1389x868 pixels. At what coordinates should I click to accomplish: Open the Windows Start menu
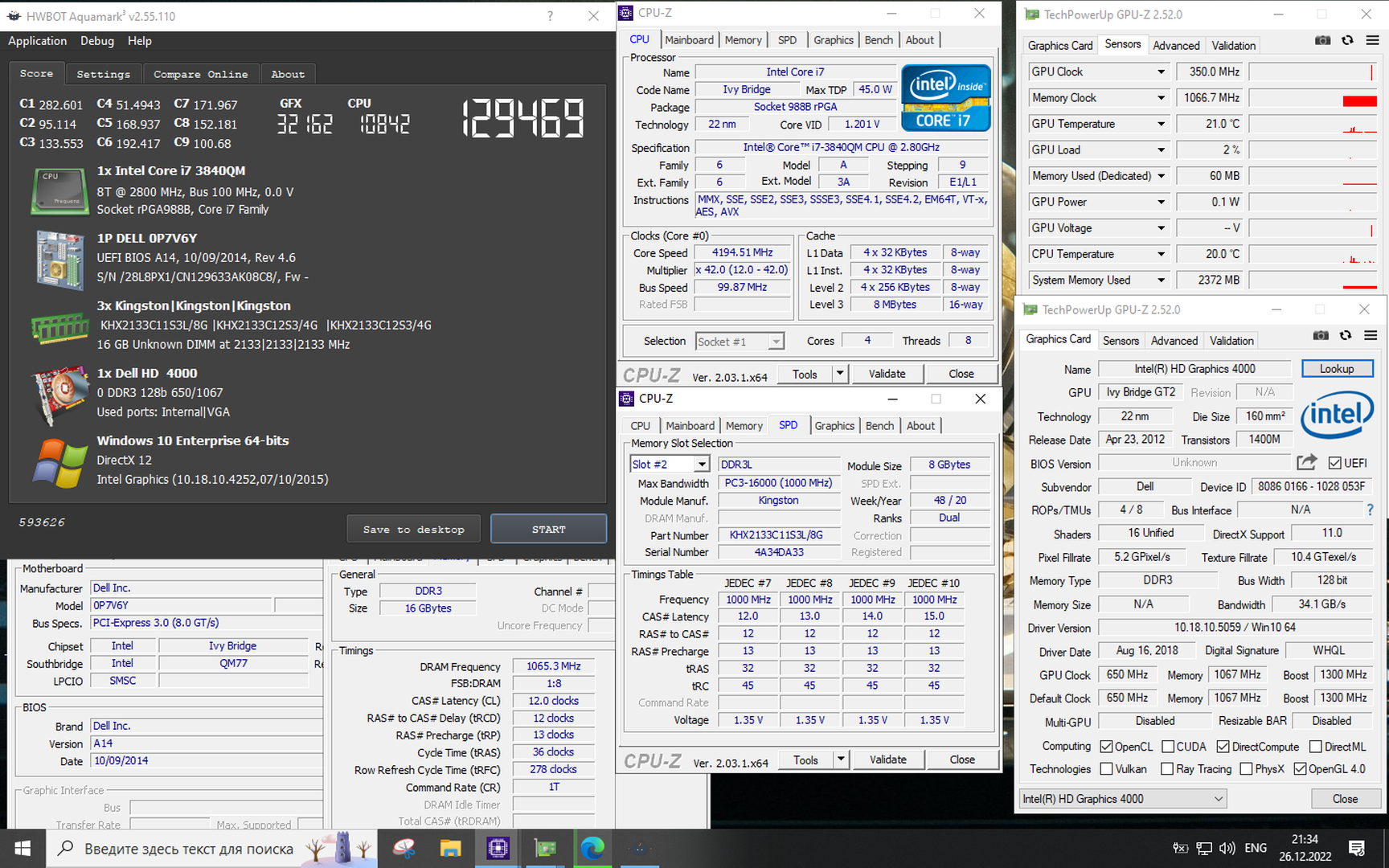[x=23, y=849]
